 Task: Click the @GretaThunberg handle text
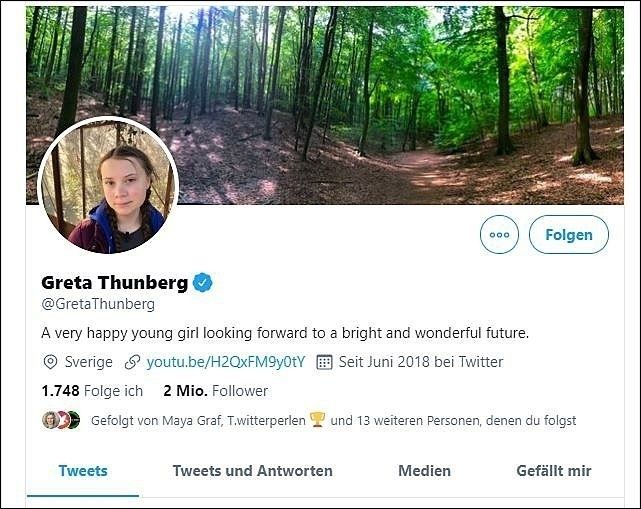click(x=98, y=304)
